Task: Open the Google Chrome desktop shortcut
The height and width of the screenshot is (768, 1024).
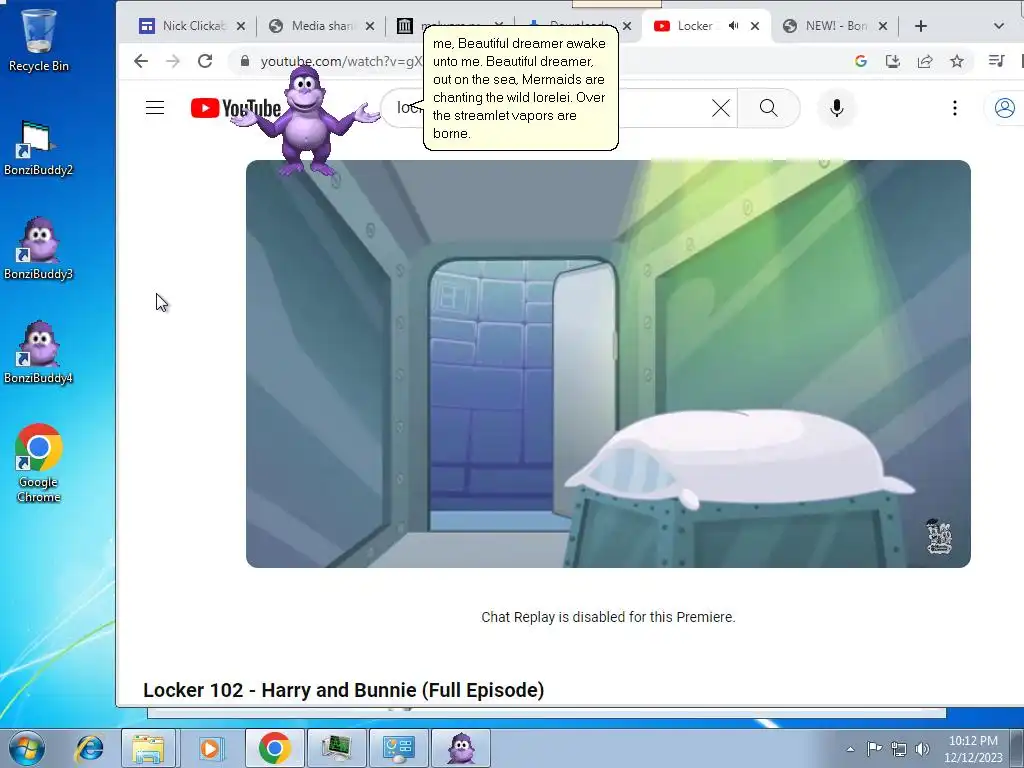Action: point(39,464)
